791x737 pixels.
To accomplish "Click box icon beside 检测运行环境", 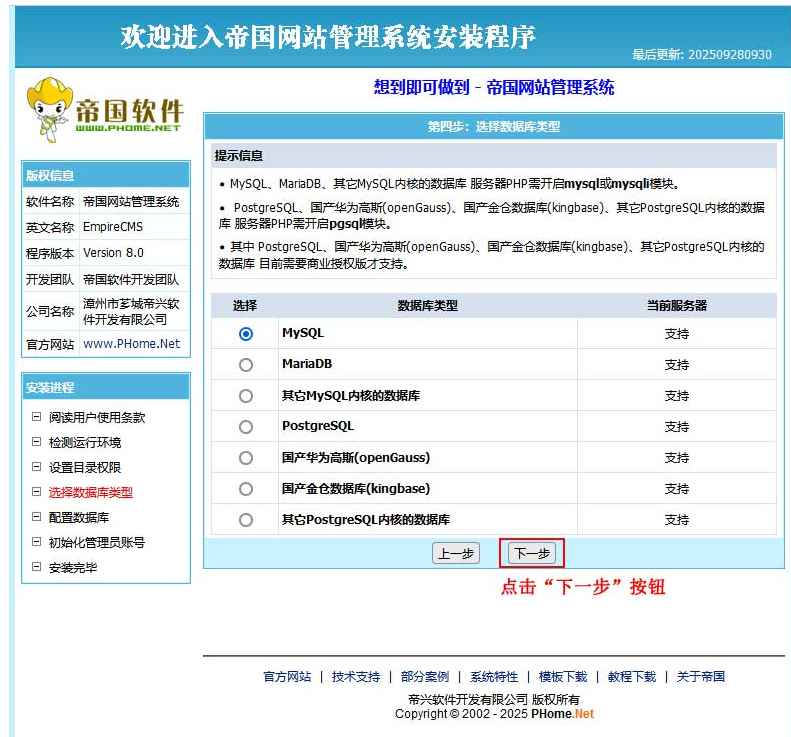I will [x=36, y=442].
